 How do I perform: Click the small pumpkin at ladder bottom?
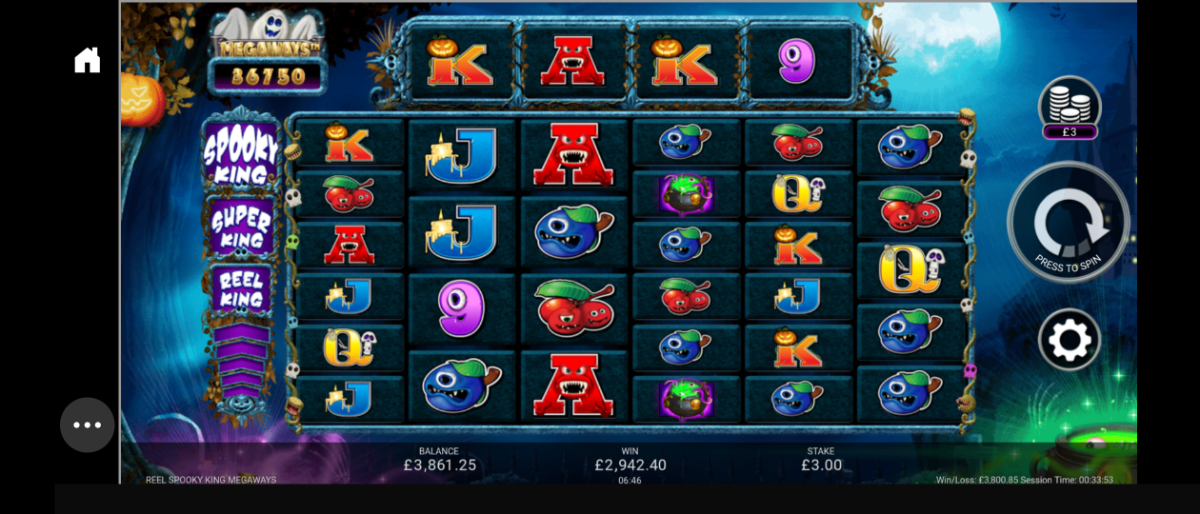click(240, 403)
